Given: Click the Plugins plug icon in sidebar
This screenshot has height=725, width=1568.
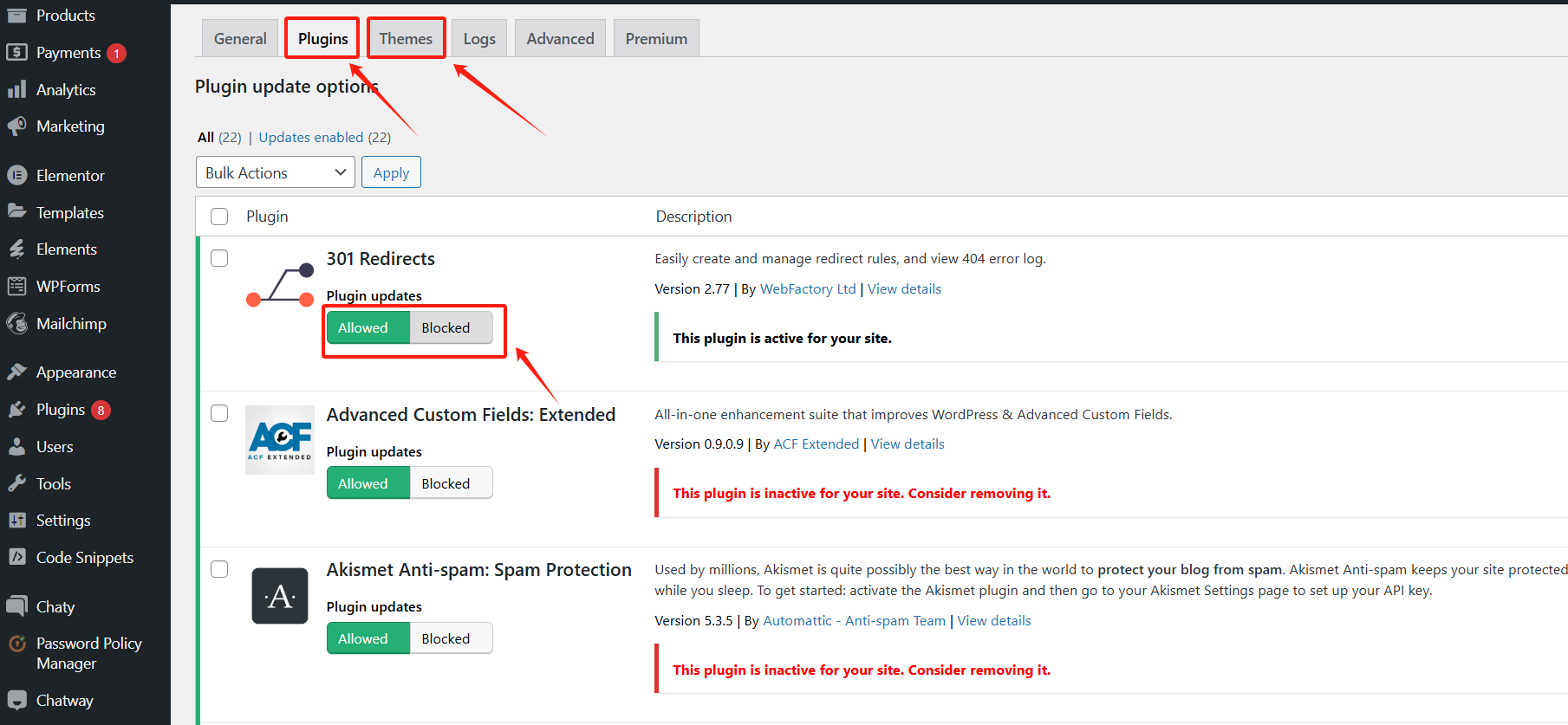Looking at the screenshot, I should 16,410.
